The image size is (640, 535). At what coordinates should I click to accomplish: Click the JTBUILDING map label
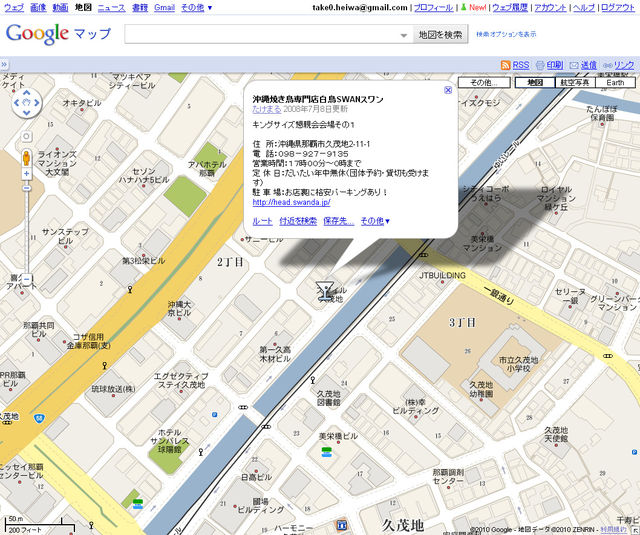442,275
